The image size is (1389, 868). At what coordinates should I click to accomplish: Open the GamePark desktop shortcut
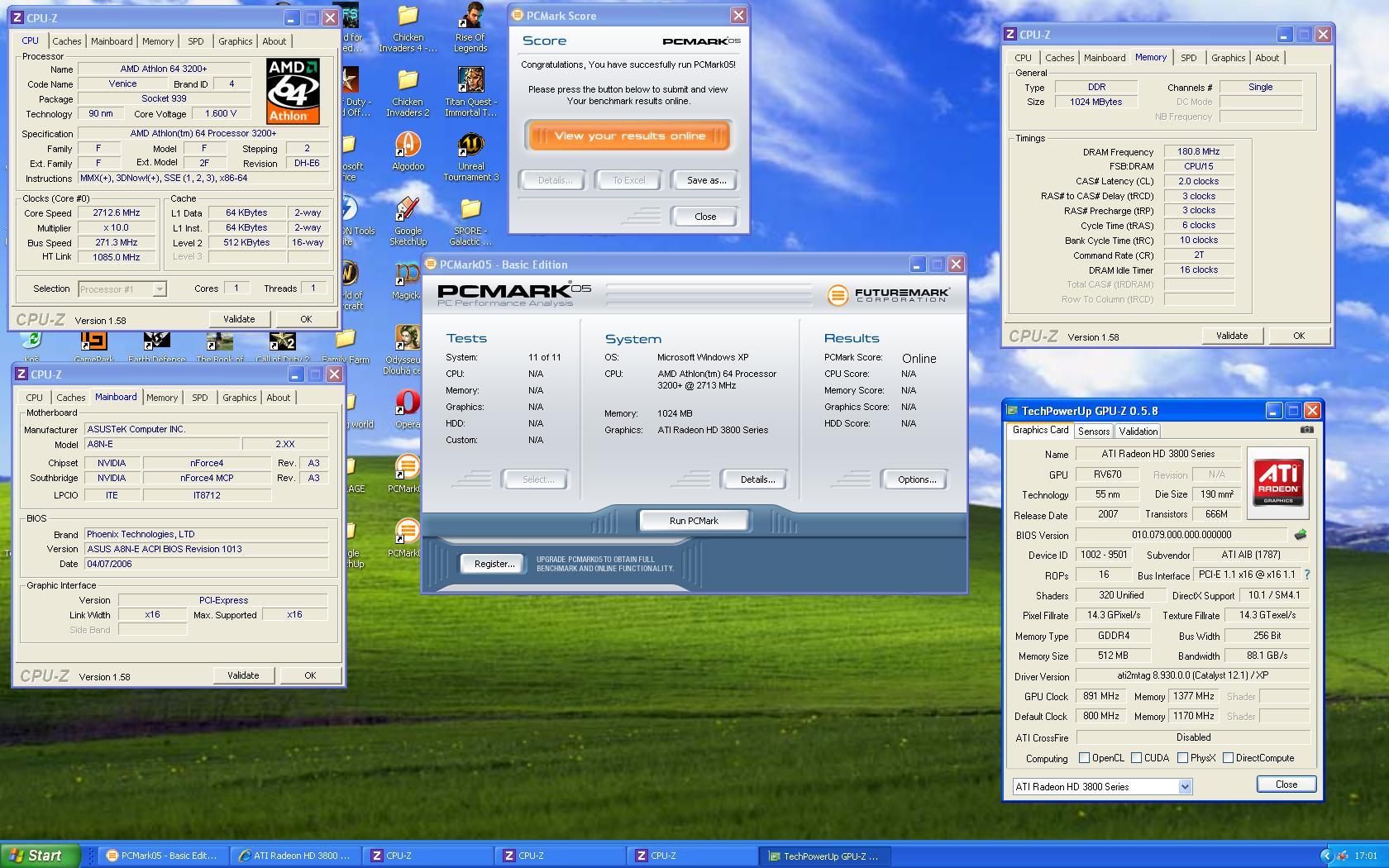[x=94, y=346]
